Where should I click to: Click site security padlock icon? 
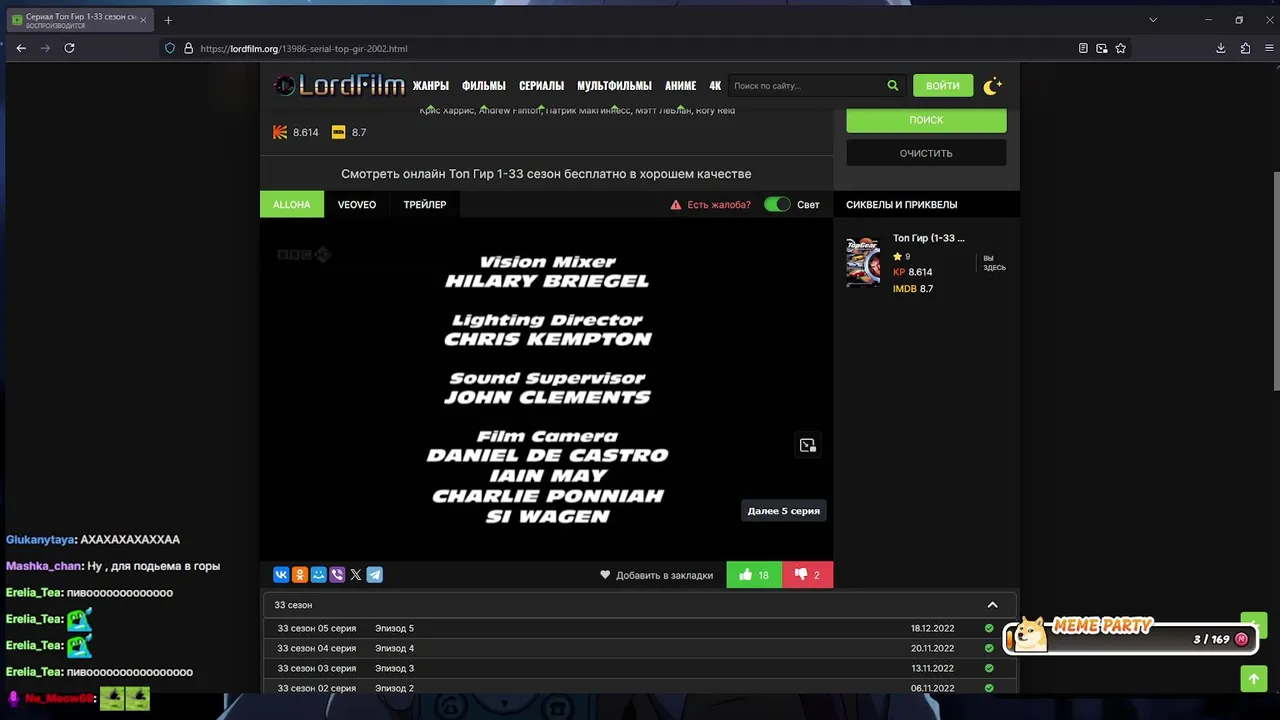pyautogui.click(x=188, y=48)
